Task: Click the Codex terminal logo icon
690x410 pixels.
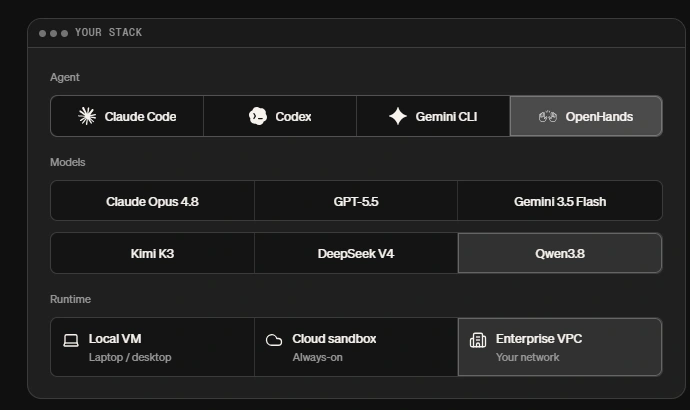Action: [258, 116]
